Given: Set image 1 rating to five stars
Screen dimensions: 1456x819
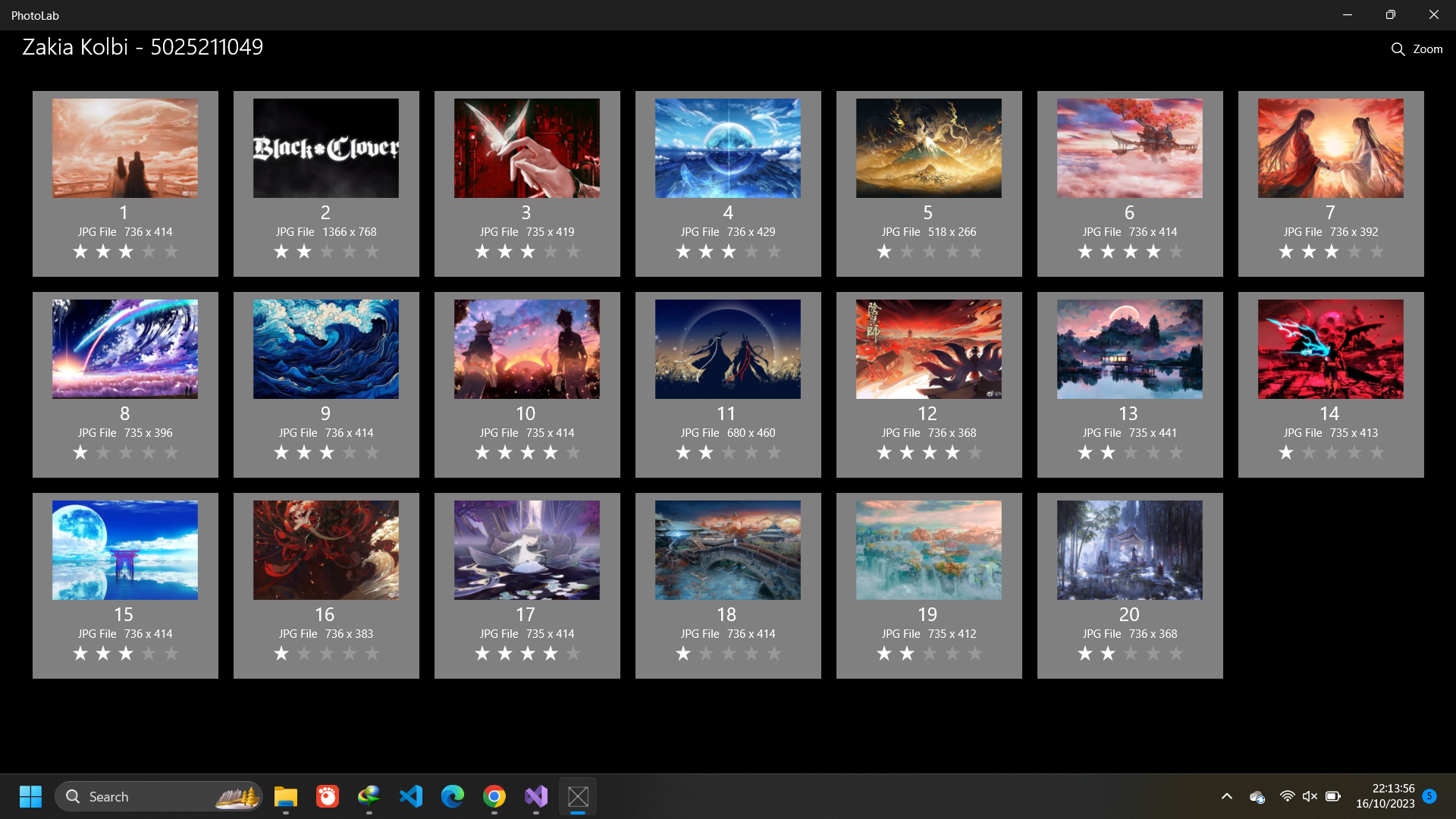Looking at the screenshot, I should coord(171,252).
